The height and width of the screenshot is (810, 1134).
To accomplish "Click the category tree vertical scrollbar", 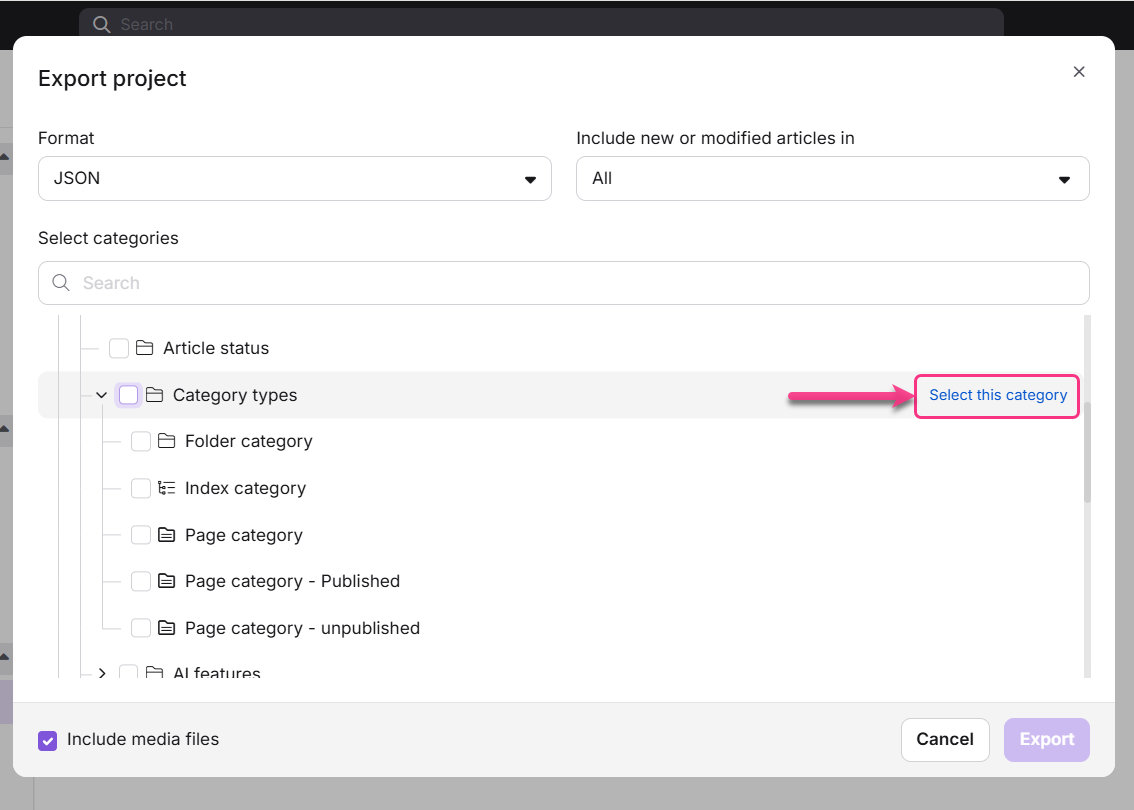I will pos(1087,452).
